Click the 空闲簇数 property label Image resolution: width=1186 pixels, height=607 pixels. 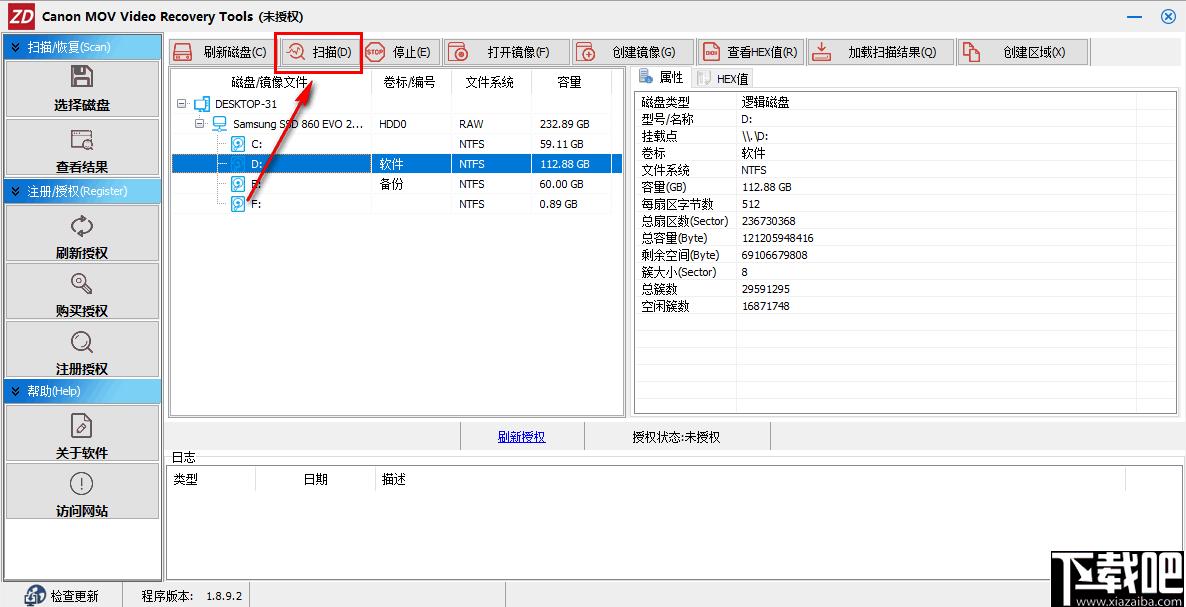pos(666,306)
